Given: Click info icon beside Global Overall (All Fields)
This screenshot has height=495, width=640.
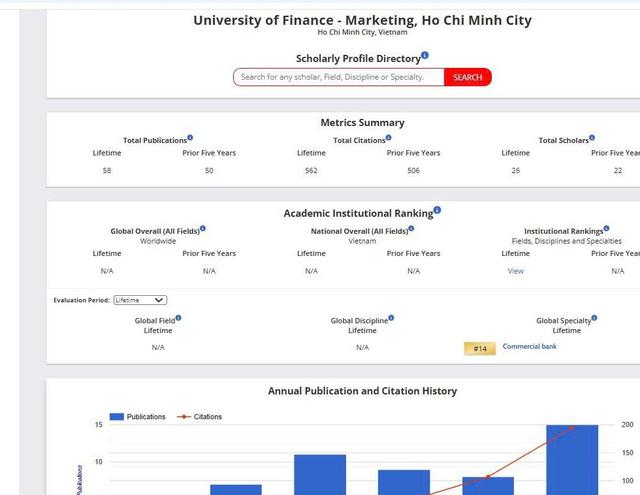Looking at the screenshot, I should click(203, 228).
